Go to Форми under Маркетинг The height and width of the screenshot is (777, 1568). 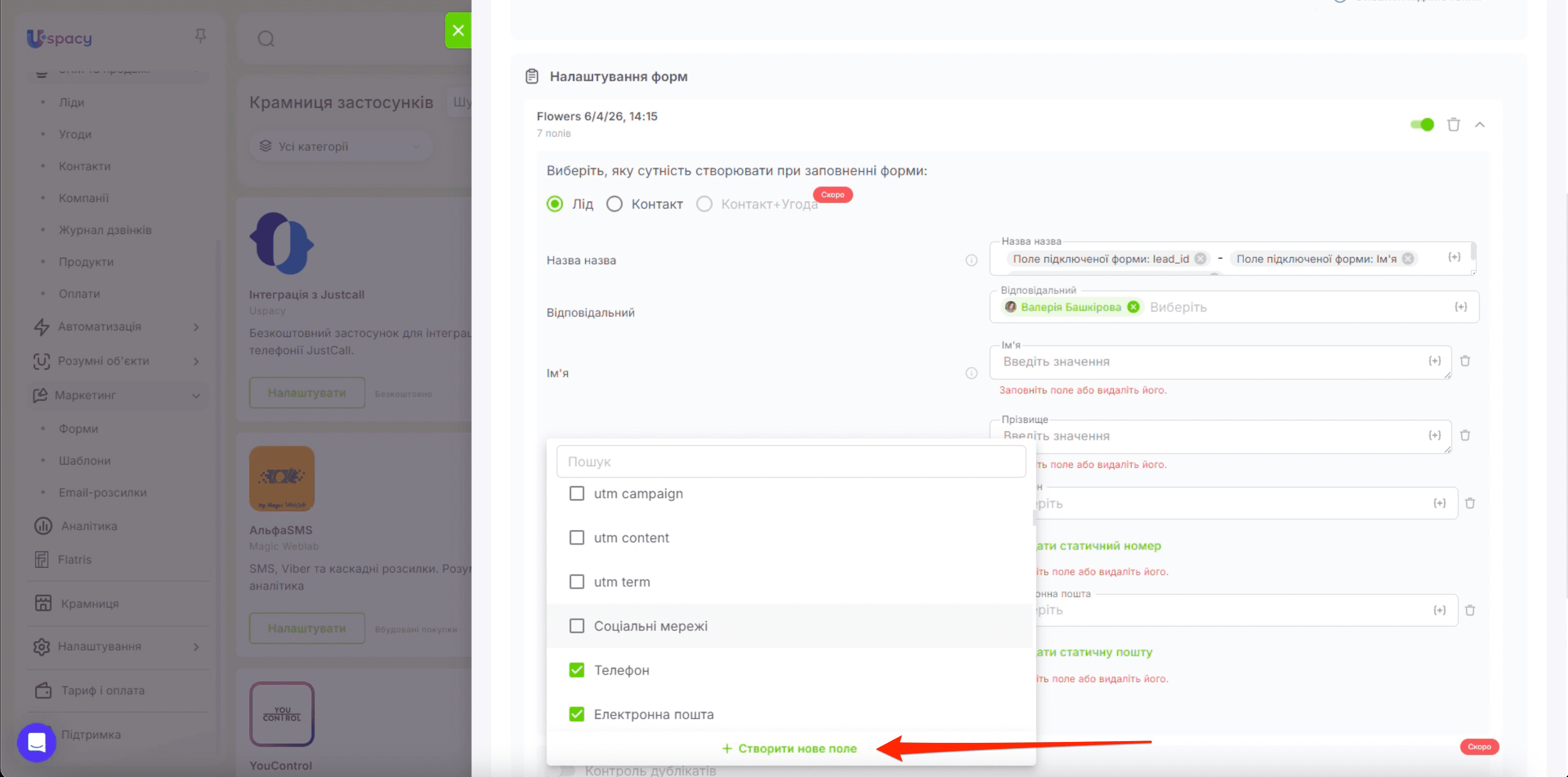tap(78, 429)
